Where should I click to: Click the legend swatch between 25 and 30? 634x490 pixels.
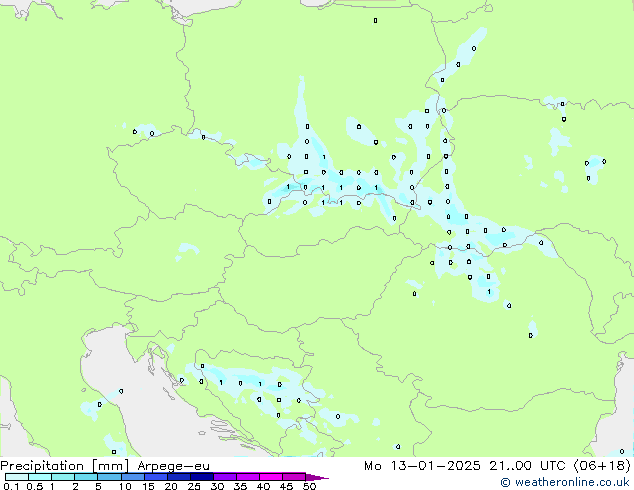[x=202, y=477]
